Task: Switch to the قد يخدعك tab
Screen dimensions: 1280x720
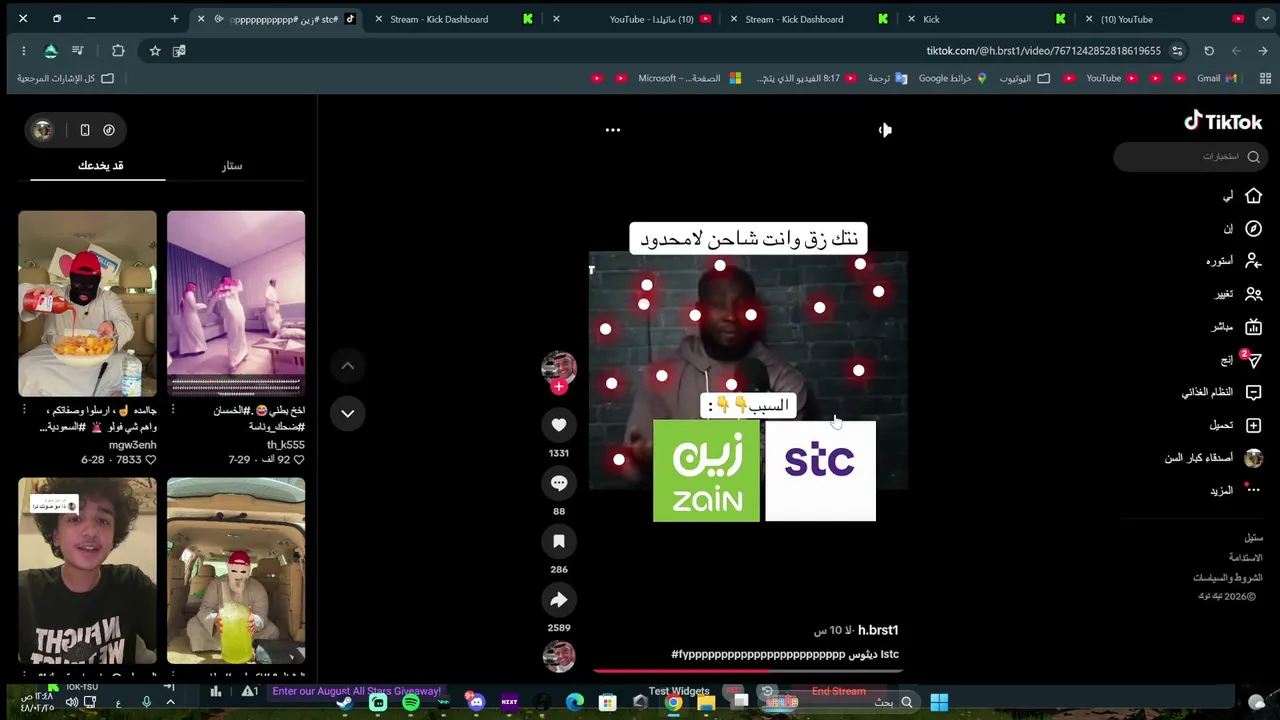Action: tap(101, 166)
